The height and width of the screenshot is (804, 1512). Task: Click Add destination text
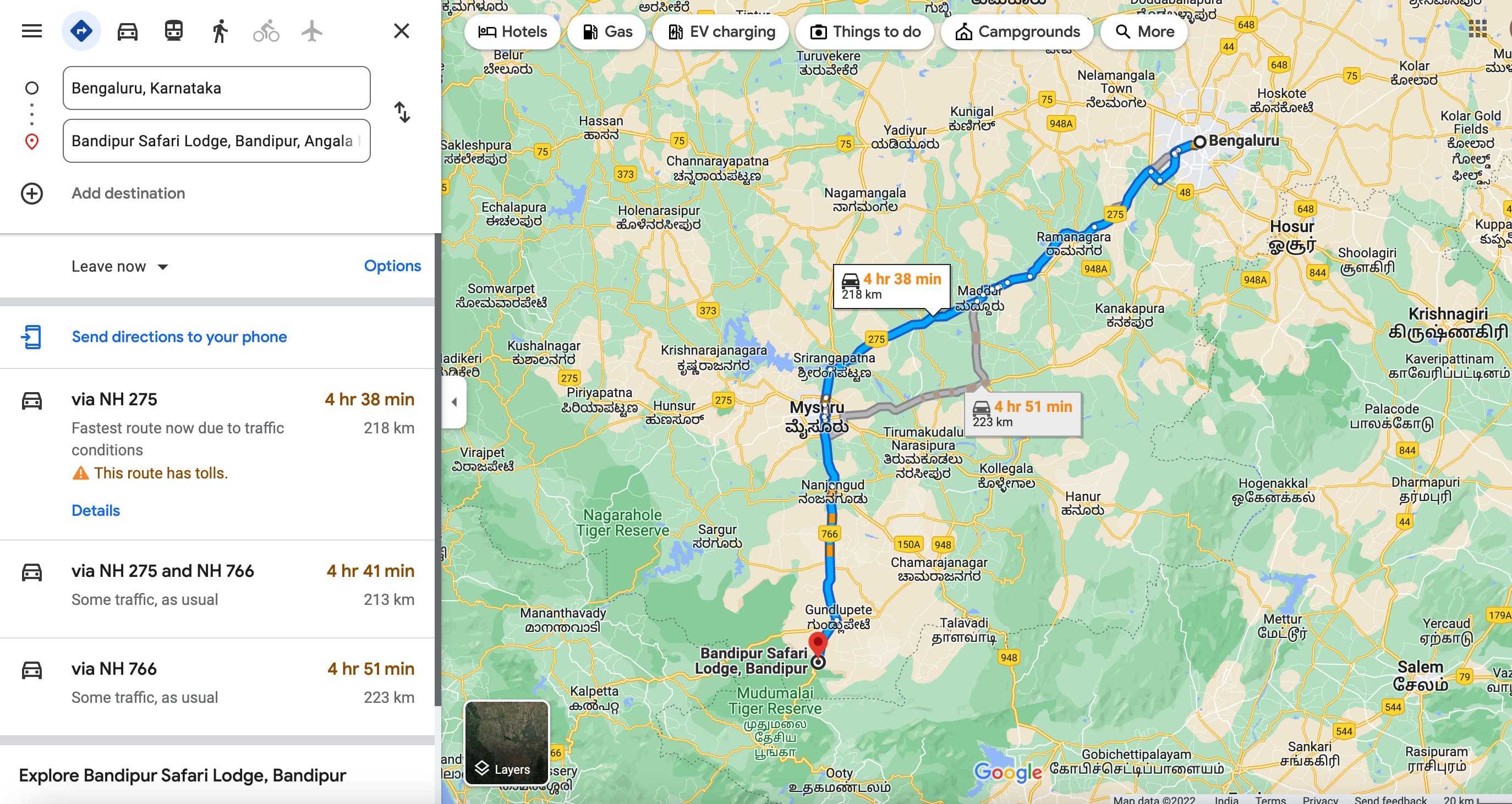(x=128, y=194)
